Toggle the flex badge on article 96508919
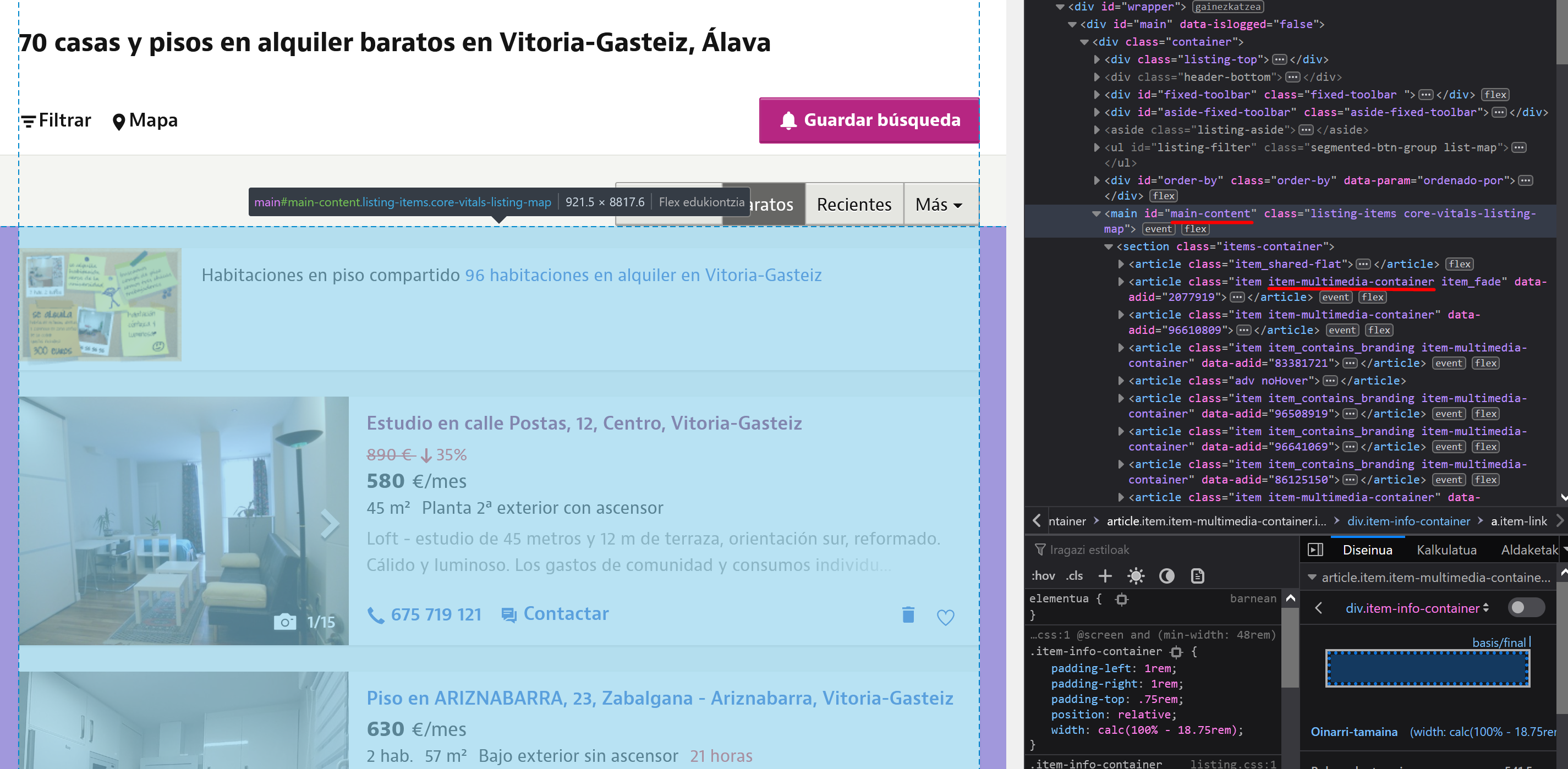The height and width of the screenshot is (769, 1568). (x=1485, y=414)
